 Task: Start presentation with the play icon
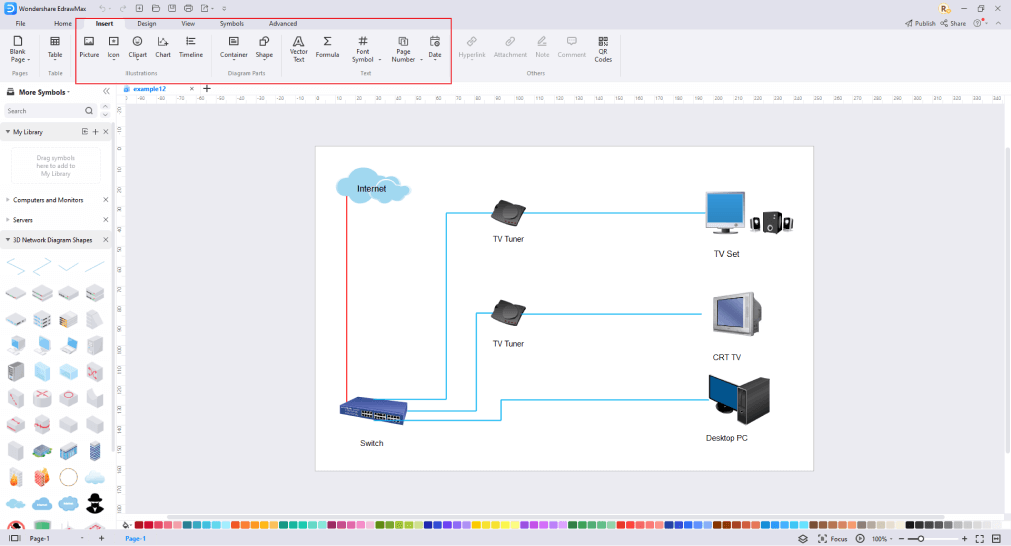click(860, 538)
